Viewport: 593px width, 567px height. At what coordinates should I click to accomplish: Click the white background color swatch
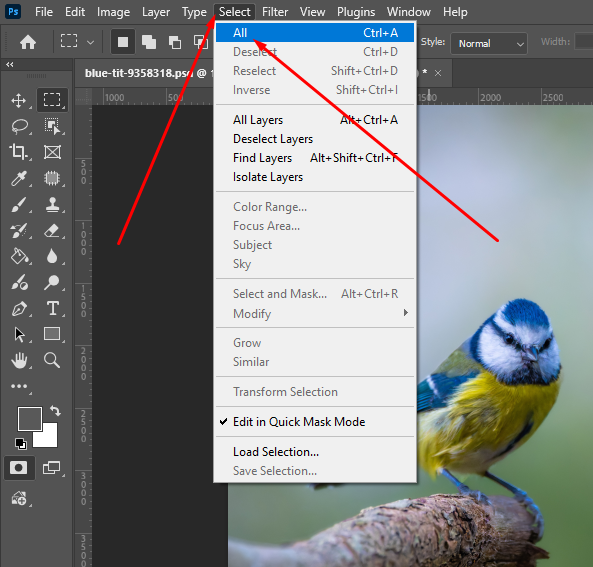click(x=50, y=439)
